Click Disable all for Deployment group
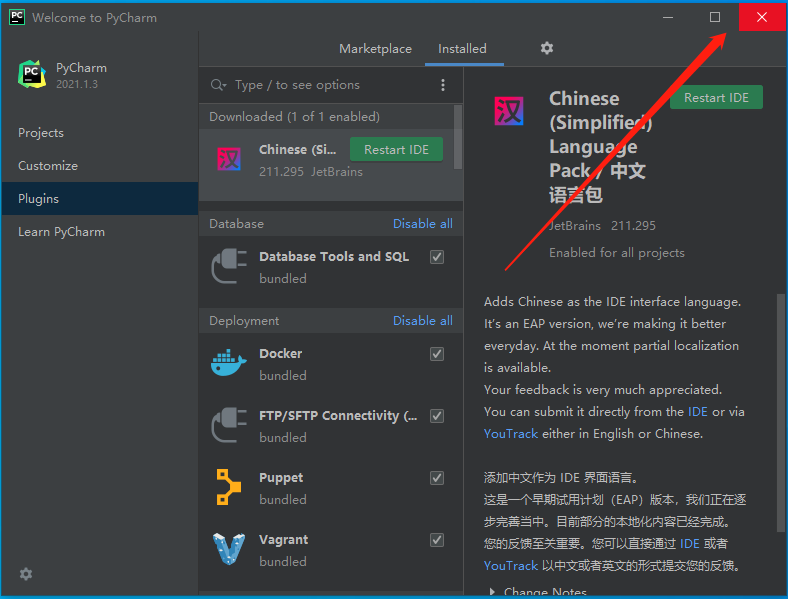The height and width of the screenshot is (599, 788). 423,321
